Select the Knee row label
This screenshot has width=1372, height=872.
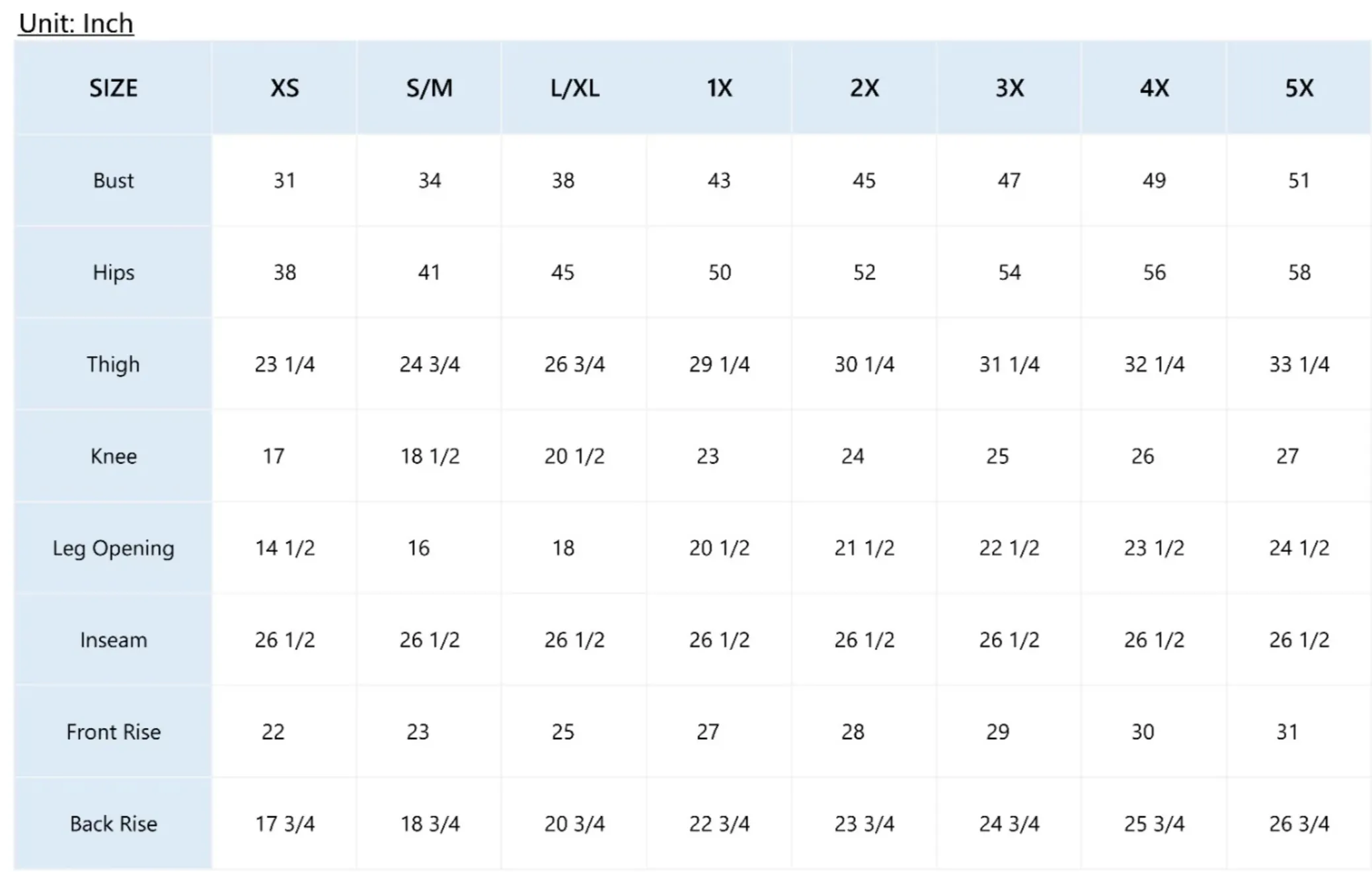tap(113, 456)
